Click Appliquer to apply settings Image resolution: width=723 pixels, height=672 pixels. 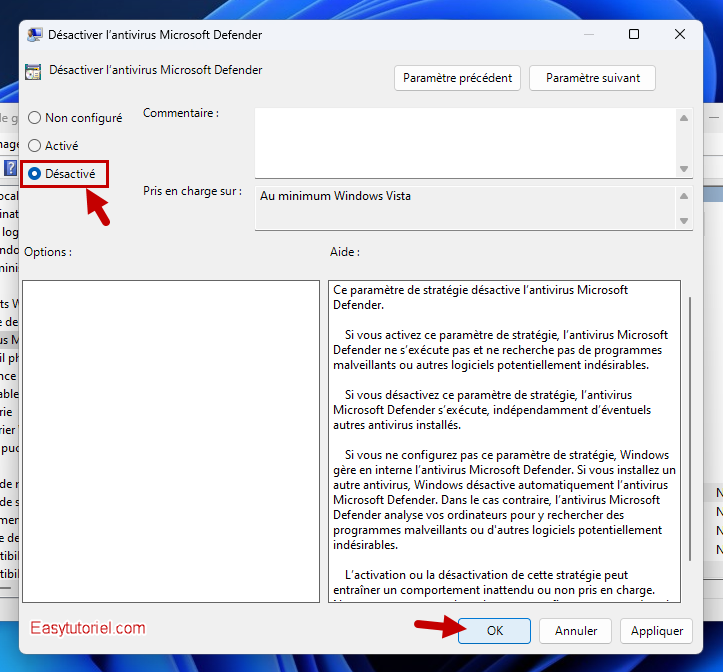(x=656, y=630)
